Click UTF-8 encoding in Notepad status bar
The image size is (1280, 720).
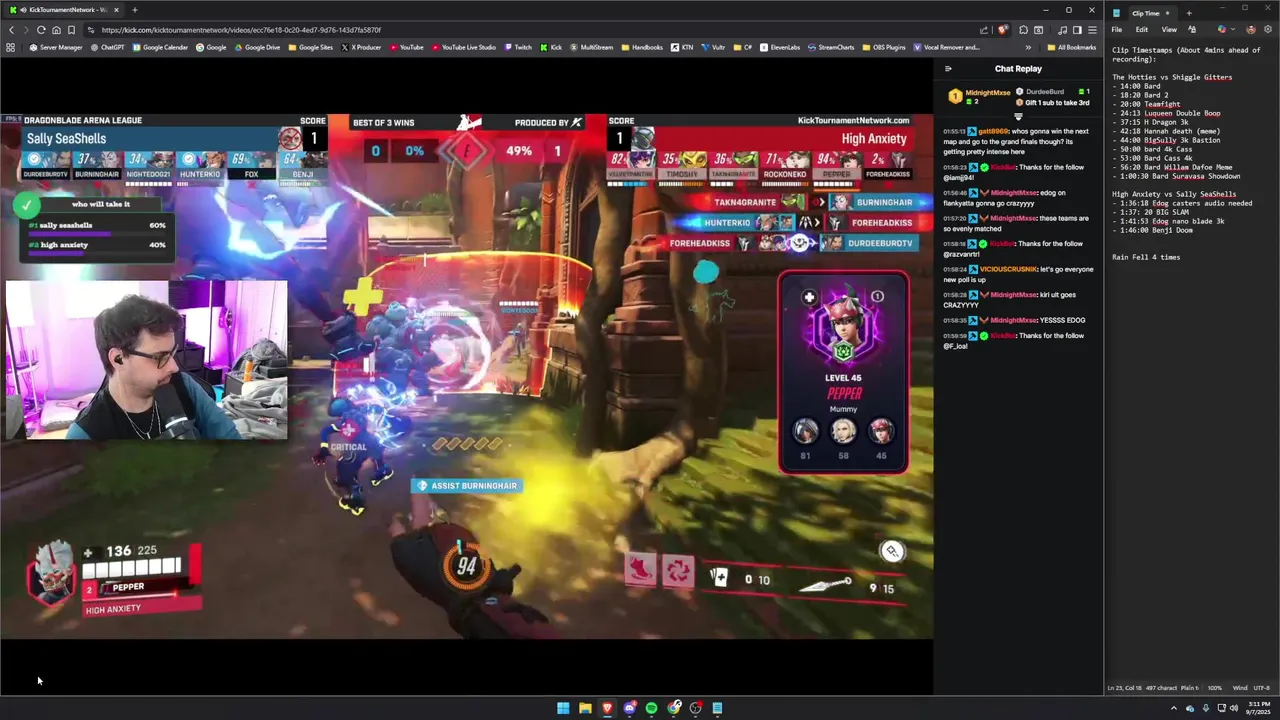1261,688
